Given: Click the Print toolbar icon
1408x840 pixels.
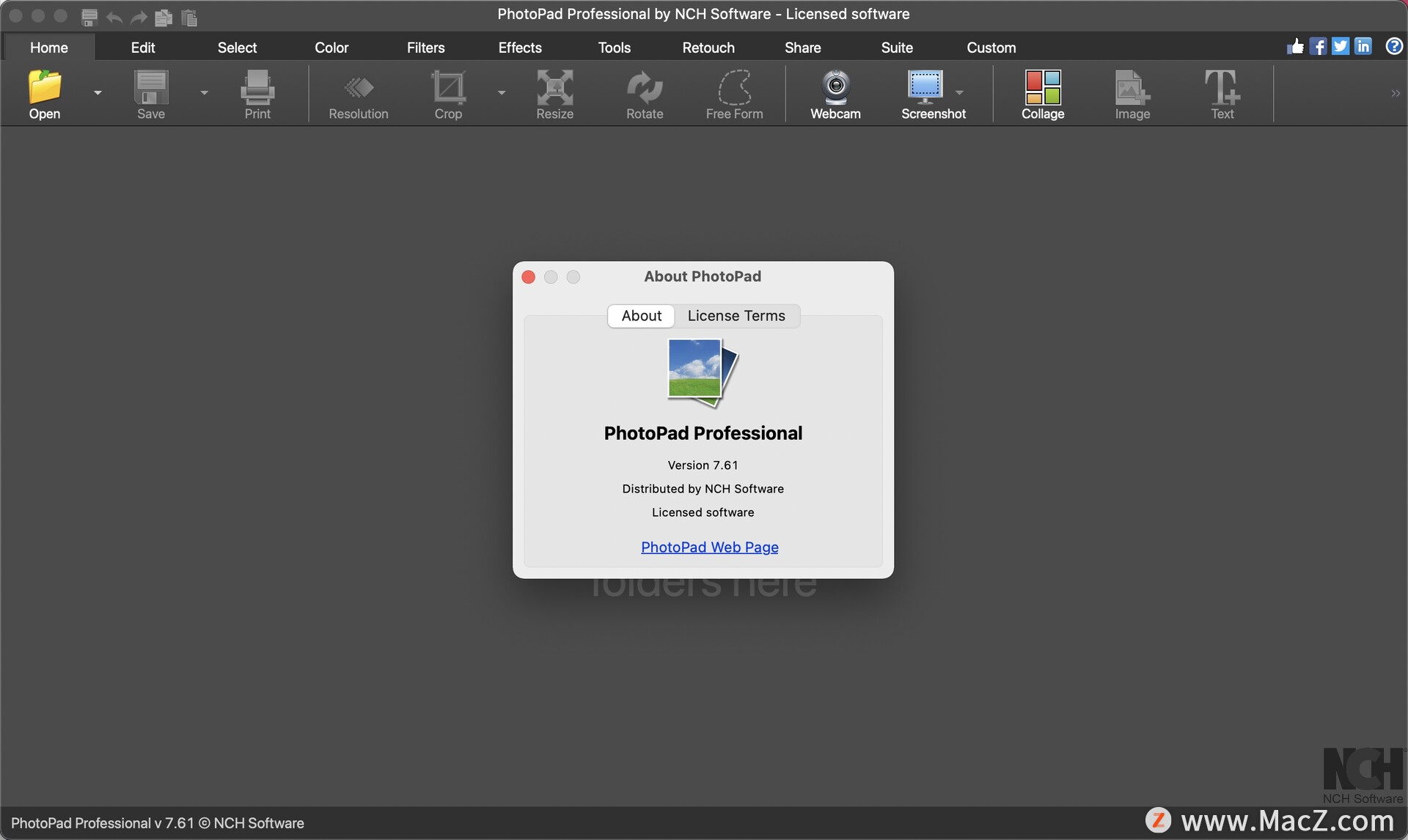Looking at the screenshot, I should pyautogui.click(x=257, y=86).
